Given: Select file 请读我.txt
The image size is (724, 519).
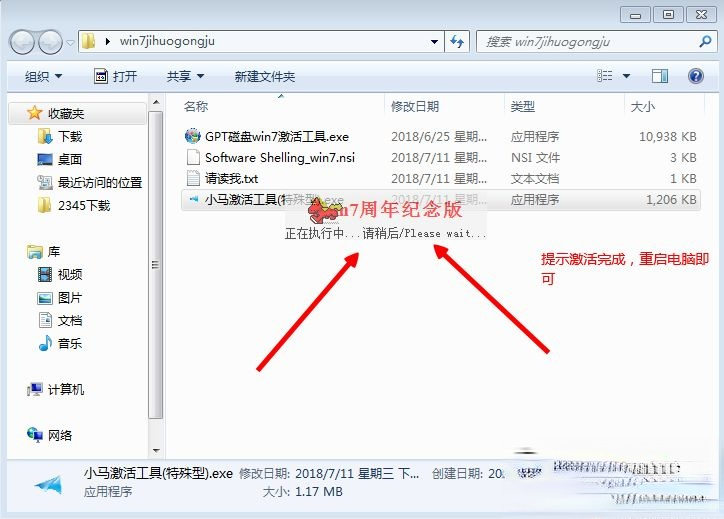Looking at the screenshot, I should (x=231, y=179).
